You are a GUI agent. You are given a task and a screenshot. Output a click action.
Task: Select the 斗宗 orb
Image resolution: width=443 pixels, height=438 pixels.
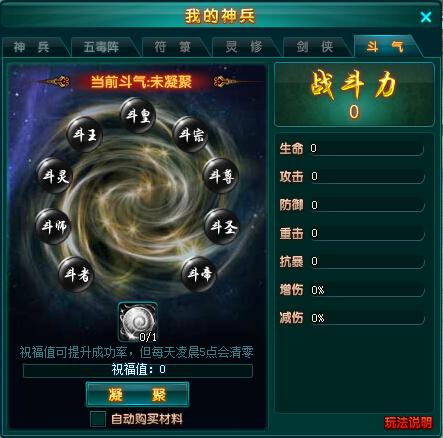pyautogui.click(x=191, y=135)
